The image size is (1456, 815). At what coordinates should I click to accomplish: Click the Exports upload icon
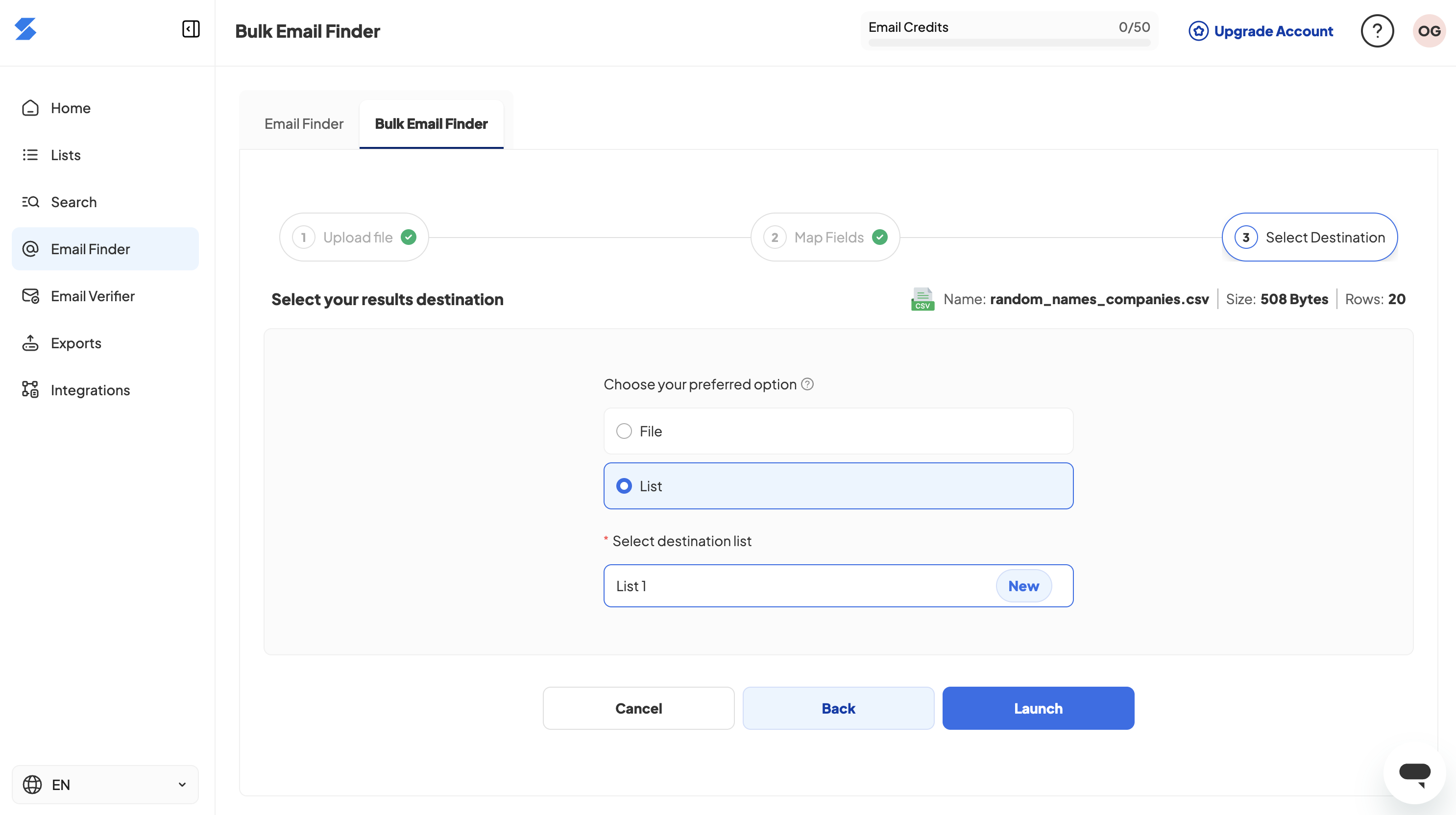click(30, 342)
